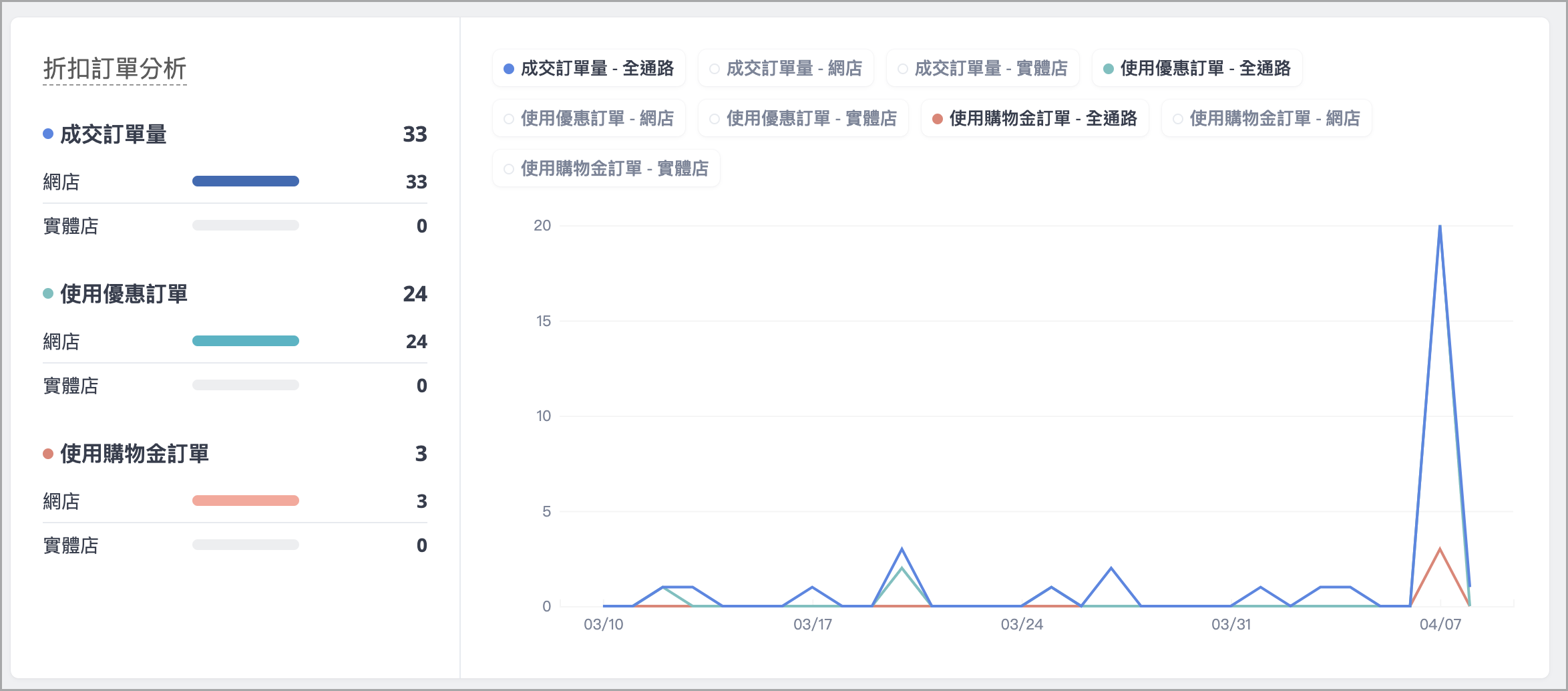Toggle 使用優惠訂單 - 實體店 legend series
Viewport: 1568px width, 691px height.
tap(803, 118)
